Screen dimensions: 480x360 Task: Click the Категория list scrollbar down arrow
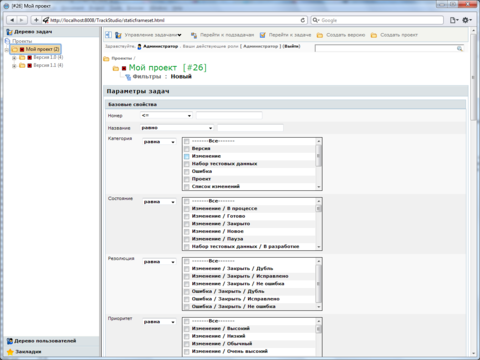pos(319,187)
